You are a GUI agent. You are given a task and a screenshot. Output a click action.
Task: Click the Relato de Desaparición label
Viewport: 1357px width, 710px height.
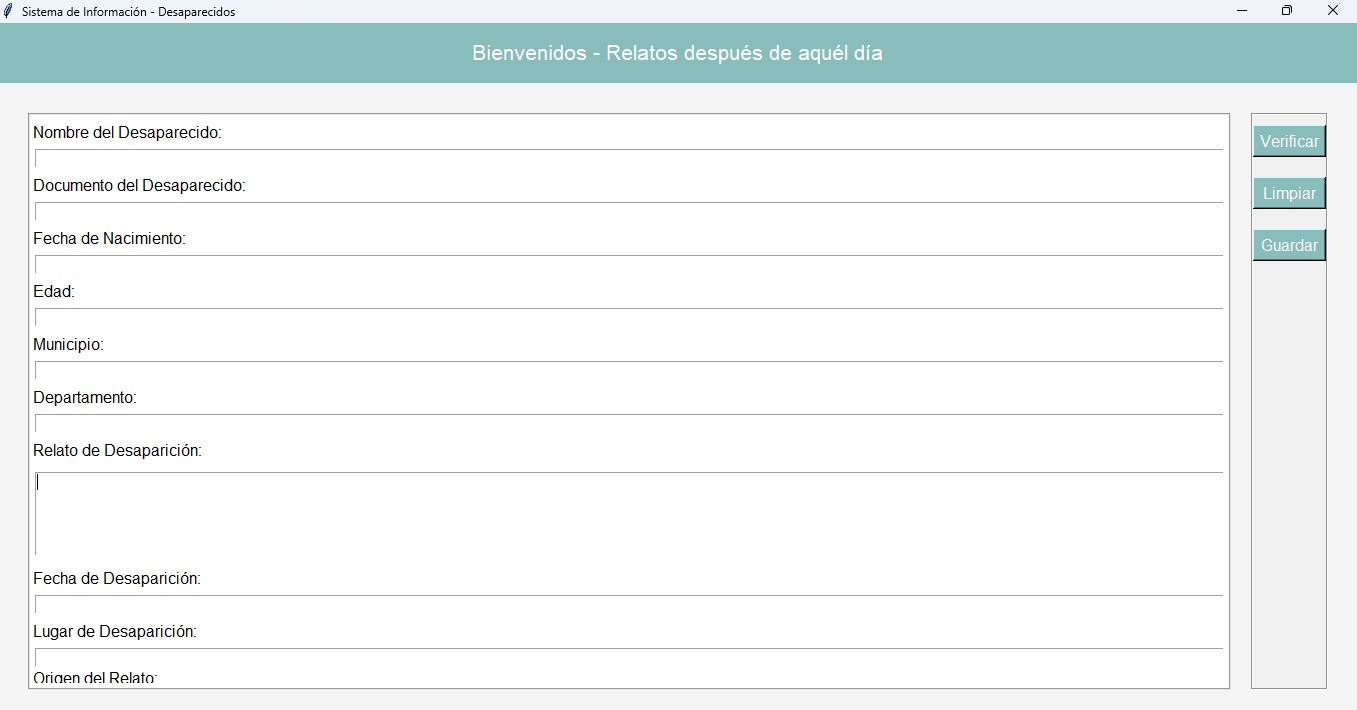[117, 451]
